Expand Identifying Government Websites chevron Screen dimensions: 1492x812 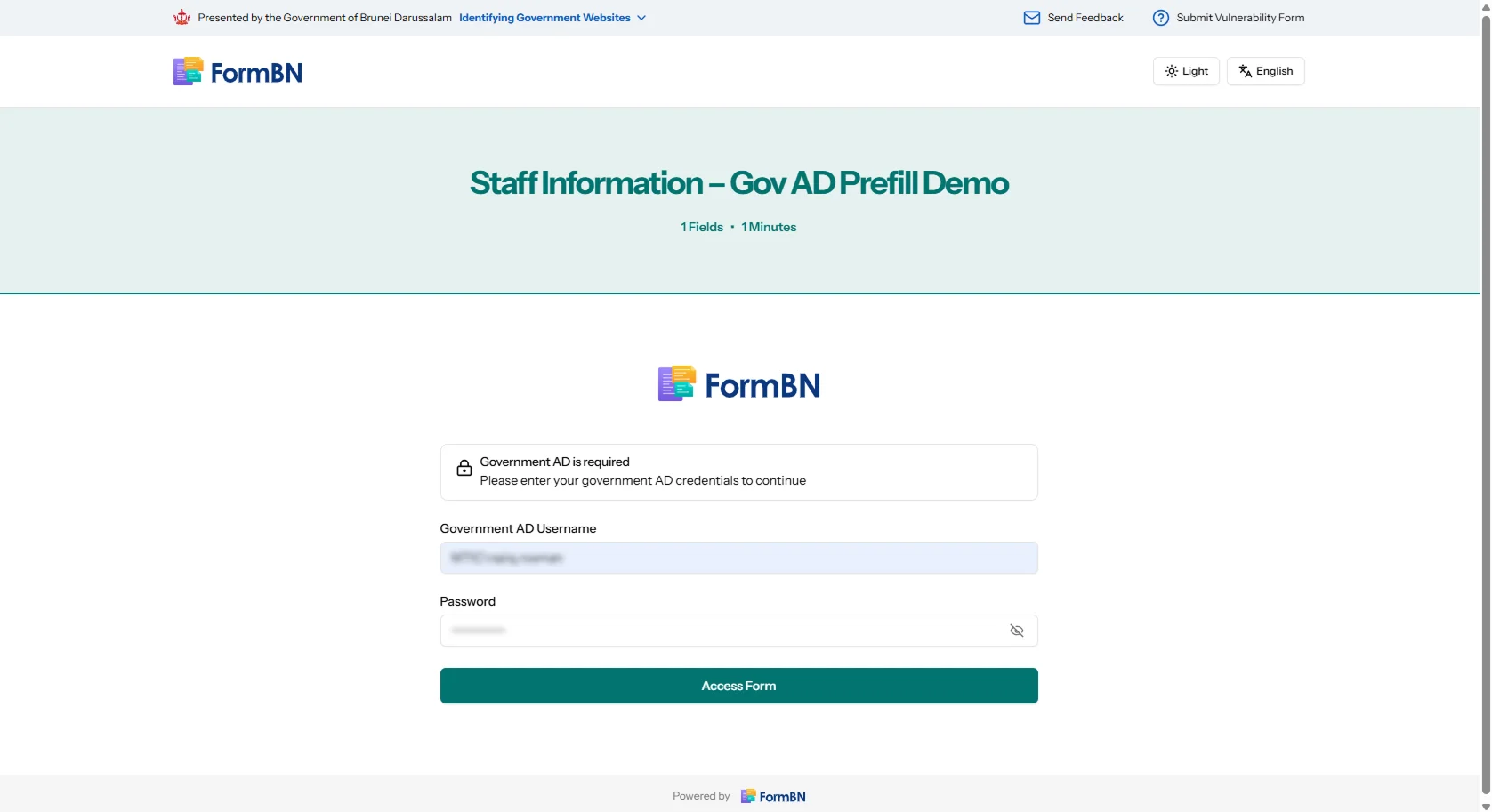point(641,18)
